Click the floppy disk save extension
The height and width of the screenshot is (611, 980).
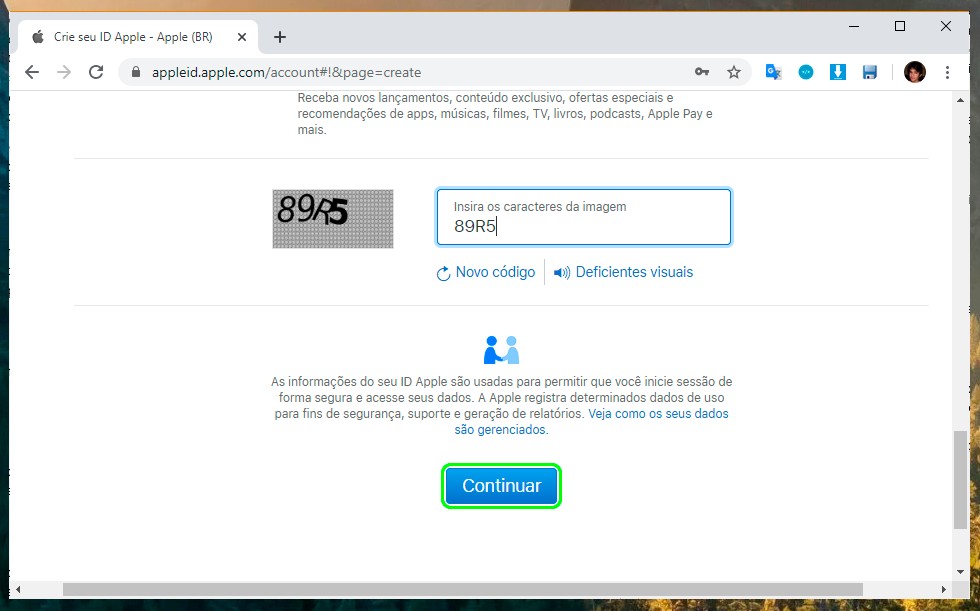870,72
